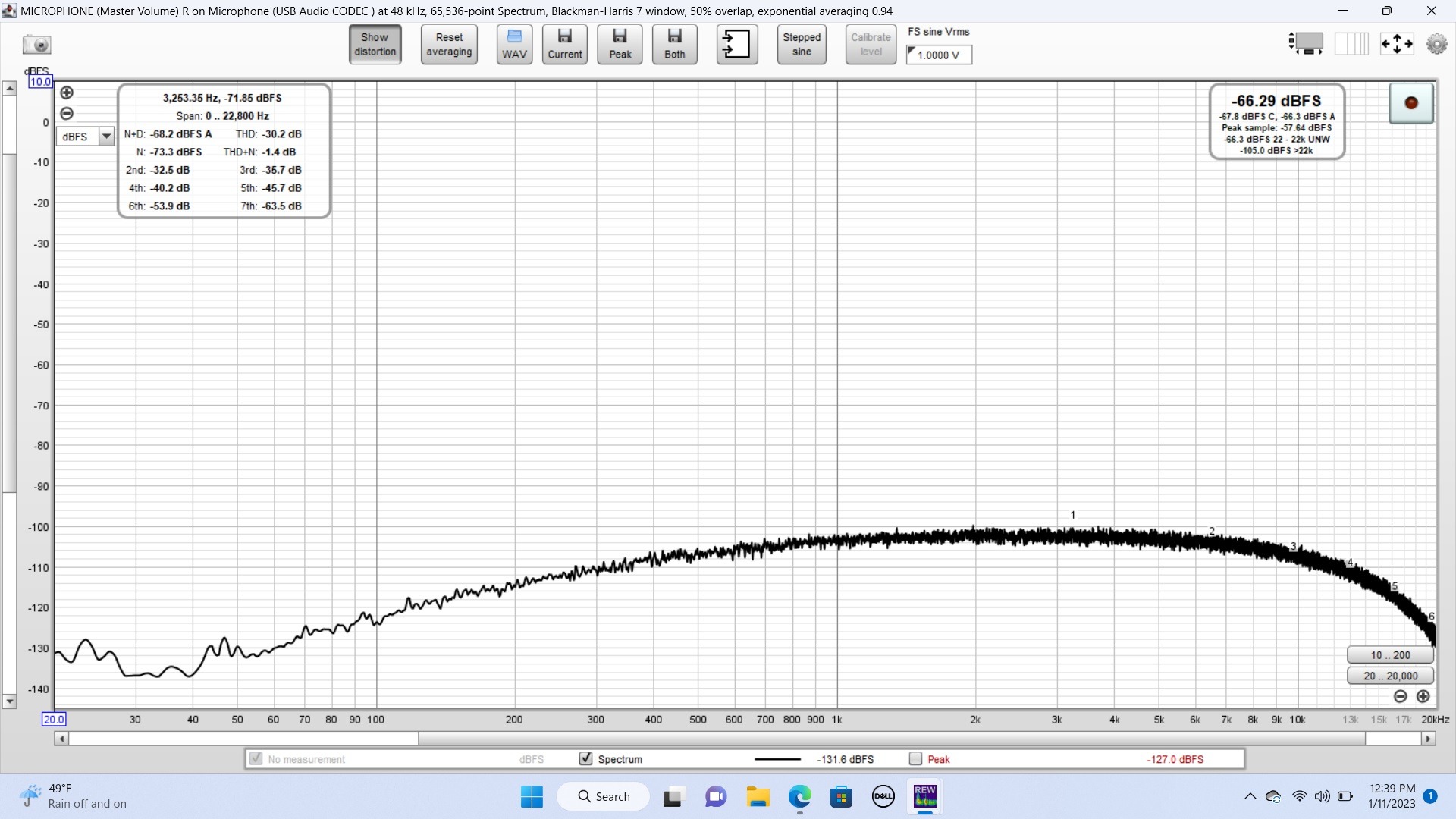Screen dimensions: 1456x819
Task: Open the notification badge icon
Action: [x=1430, y=796]
